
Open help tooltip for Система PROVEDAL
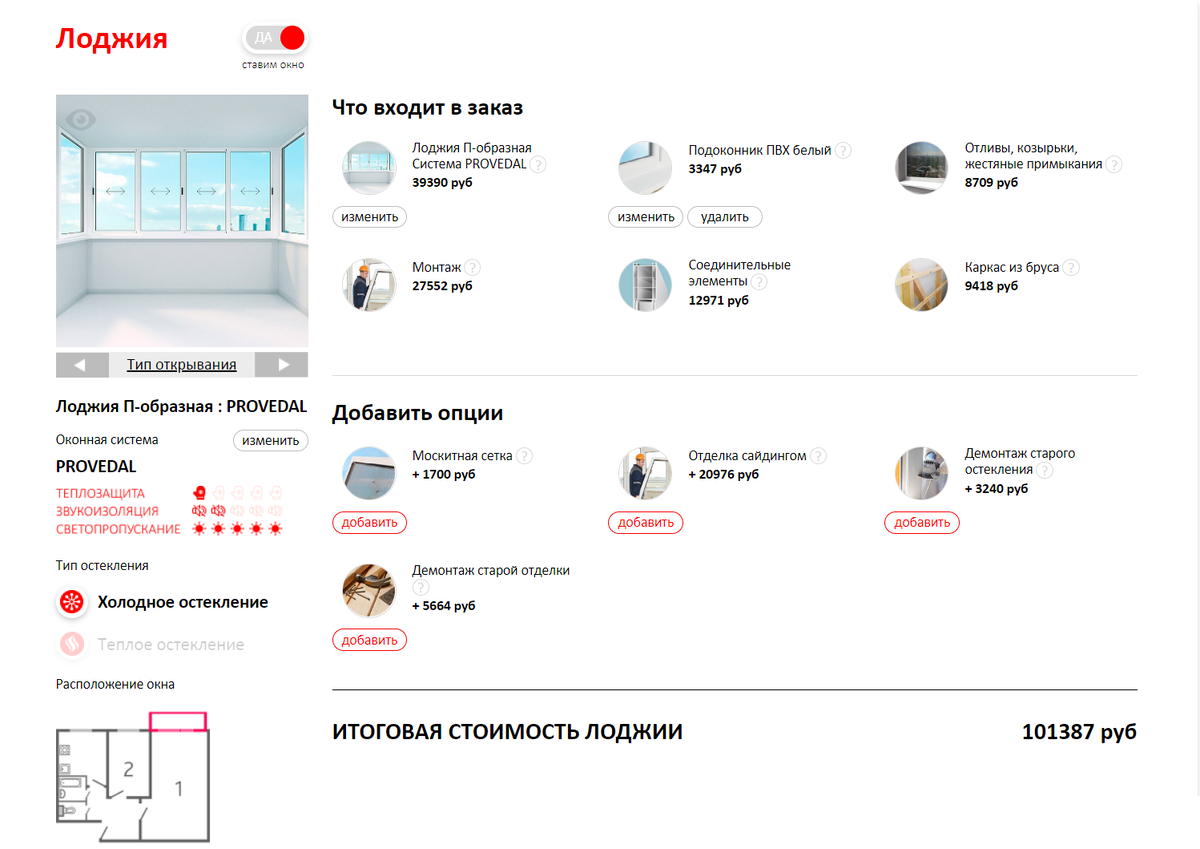click(538, 164)
